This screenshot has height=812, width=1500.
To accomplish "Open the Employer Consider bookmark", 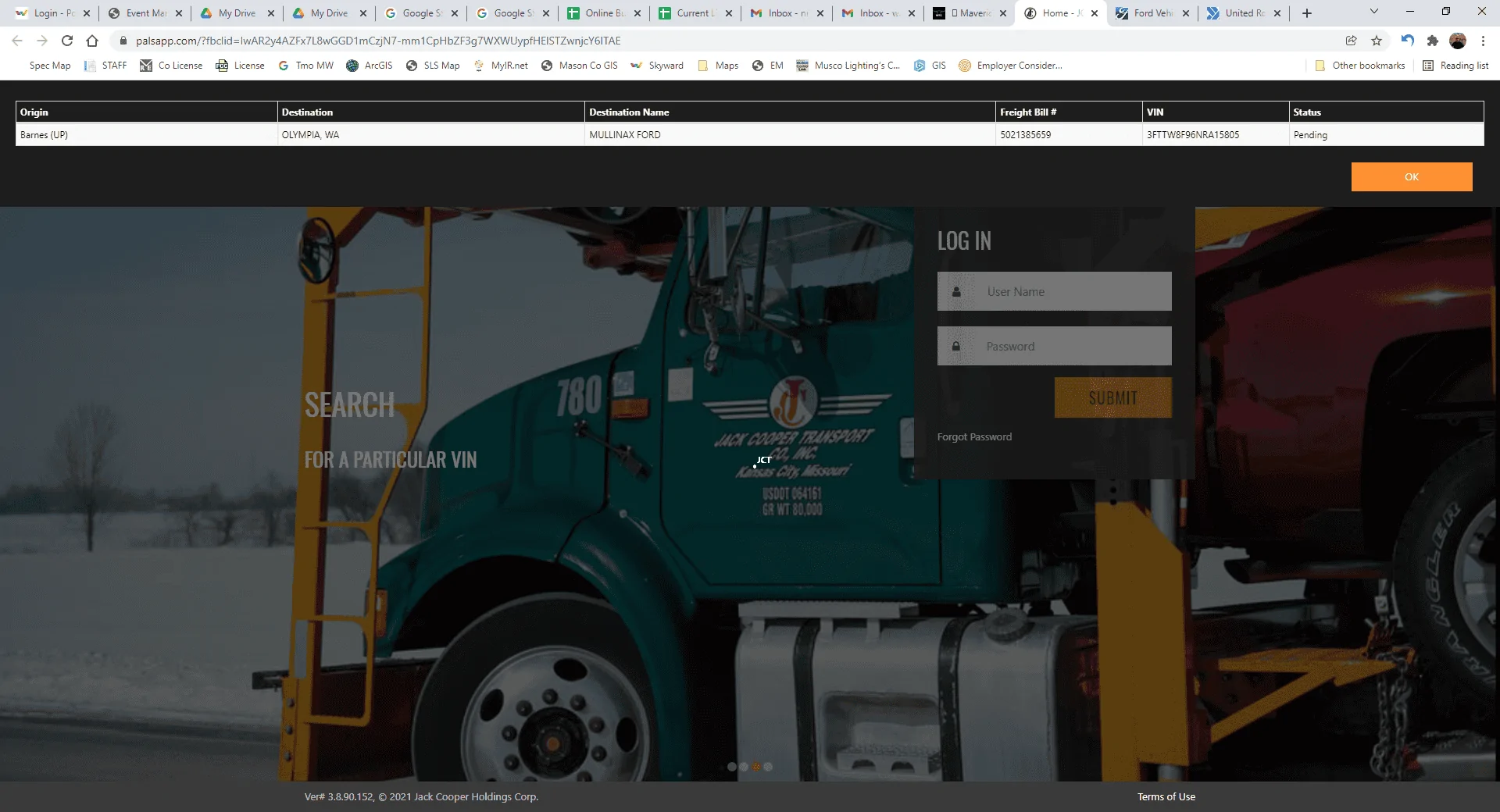I will click(x=1011, y=66).
